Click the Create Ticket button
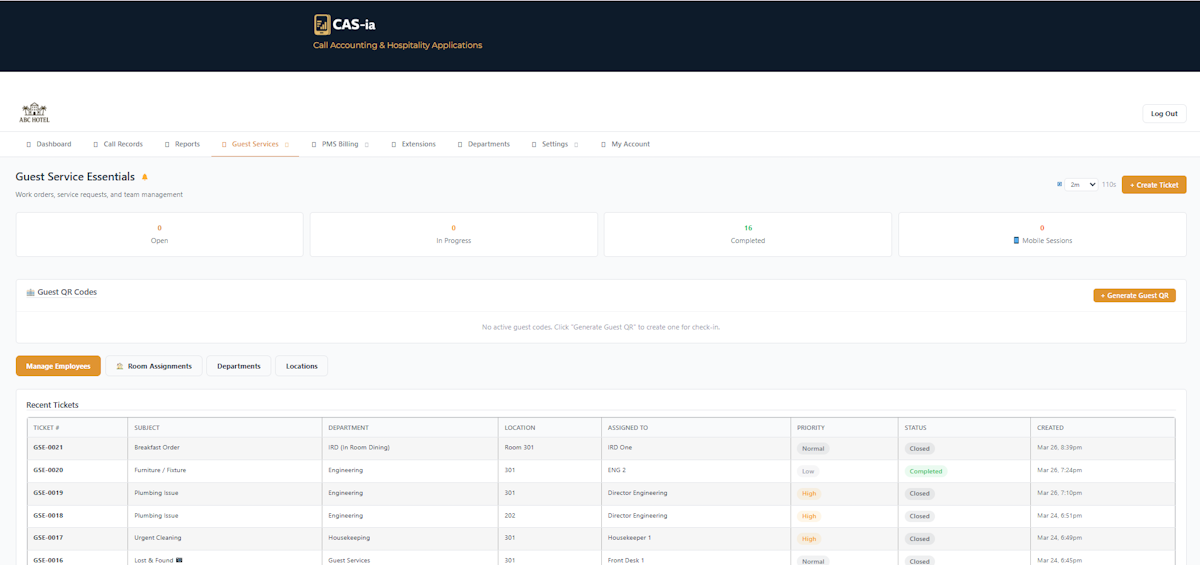The height and width of the screenshot is (565, 1200). [1154, 184]
